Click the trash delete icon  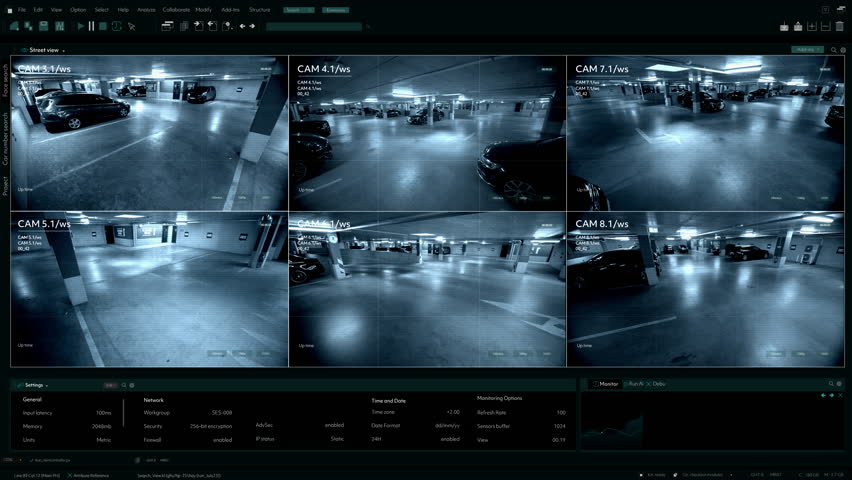coord(837,26)
